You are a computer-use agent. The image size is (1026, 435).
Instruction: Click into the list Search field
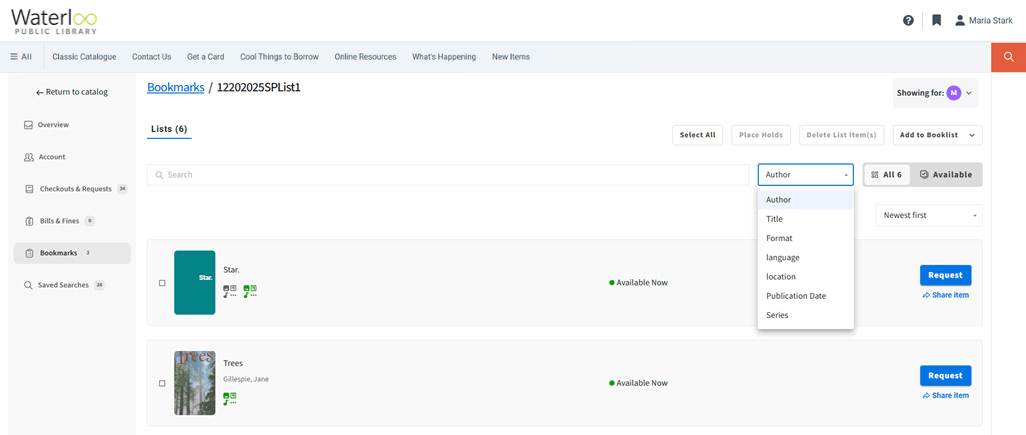click(448, 175)
